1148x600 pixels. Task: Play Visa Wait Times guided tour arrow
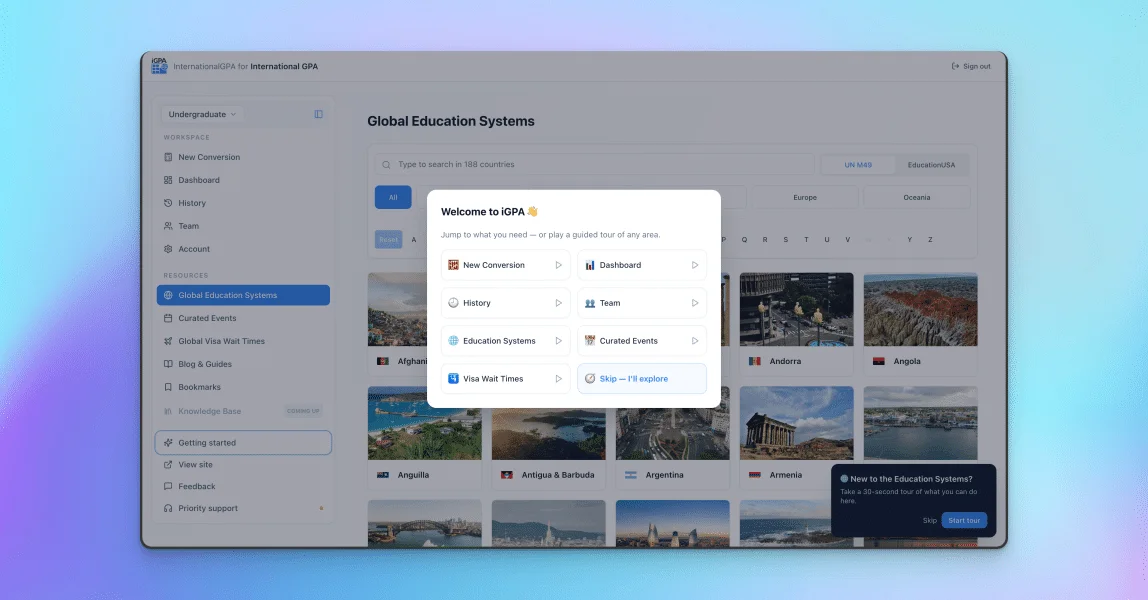pyautogui.click(x=558, y=379)
